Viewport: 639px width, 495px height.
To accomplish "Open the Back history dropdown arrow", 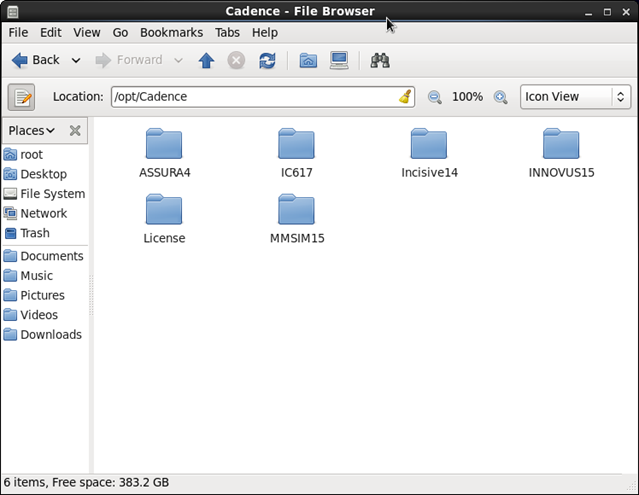I will click(x=76, y=61).
